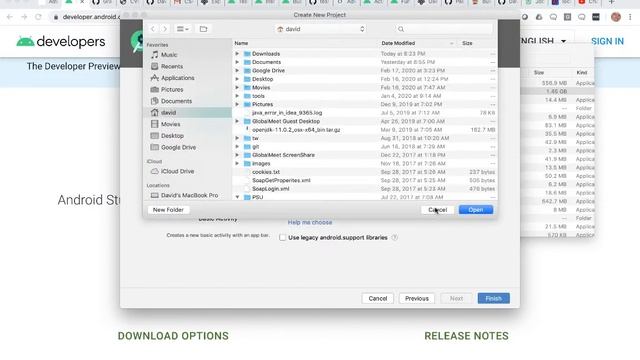Select david home in sidebar

pyautogui.click(x=188, y=112)
